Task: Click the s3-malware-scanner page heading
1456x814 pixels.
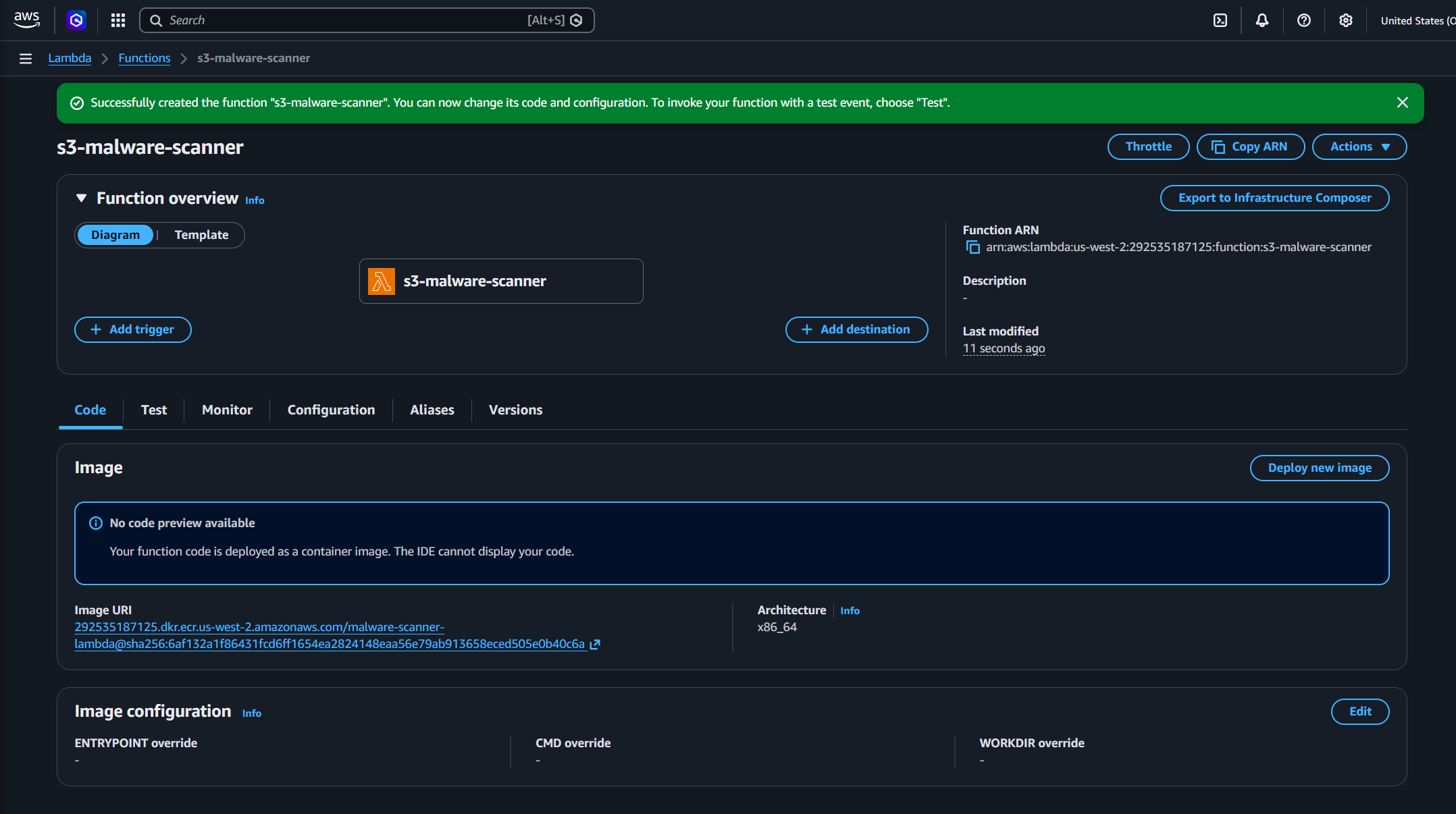Action: [150, 147]
